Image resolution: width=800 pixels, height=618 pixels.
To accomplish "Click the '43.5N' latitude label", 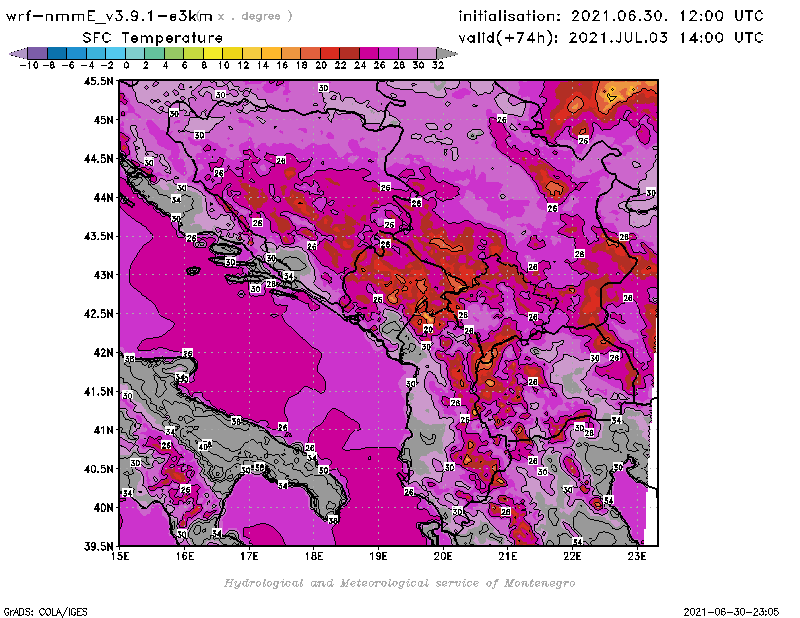I will [x=99, y=236].
